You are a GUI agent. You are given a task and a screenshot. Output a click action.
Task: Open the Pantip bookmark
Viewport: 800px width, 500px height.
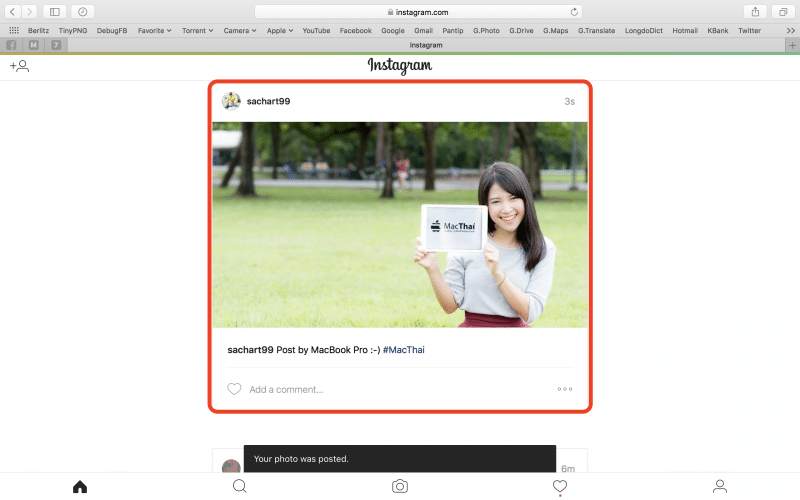[453, 31]
